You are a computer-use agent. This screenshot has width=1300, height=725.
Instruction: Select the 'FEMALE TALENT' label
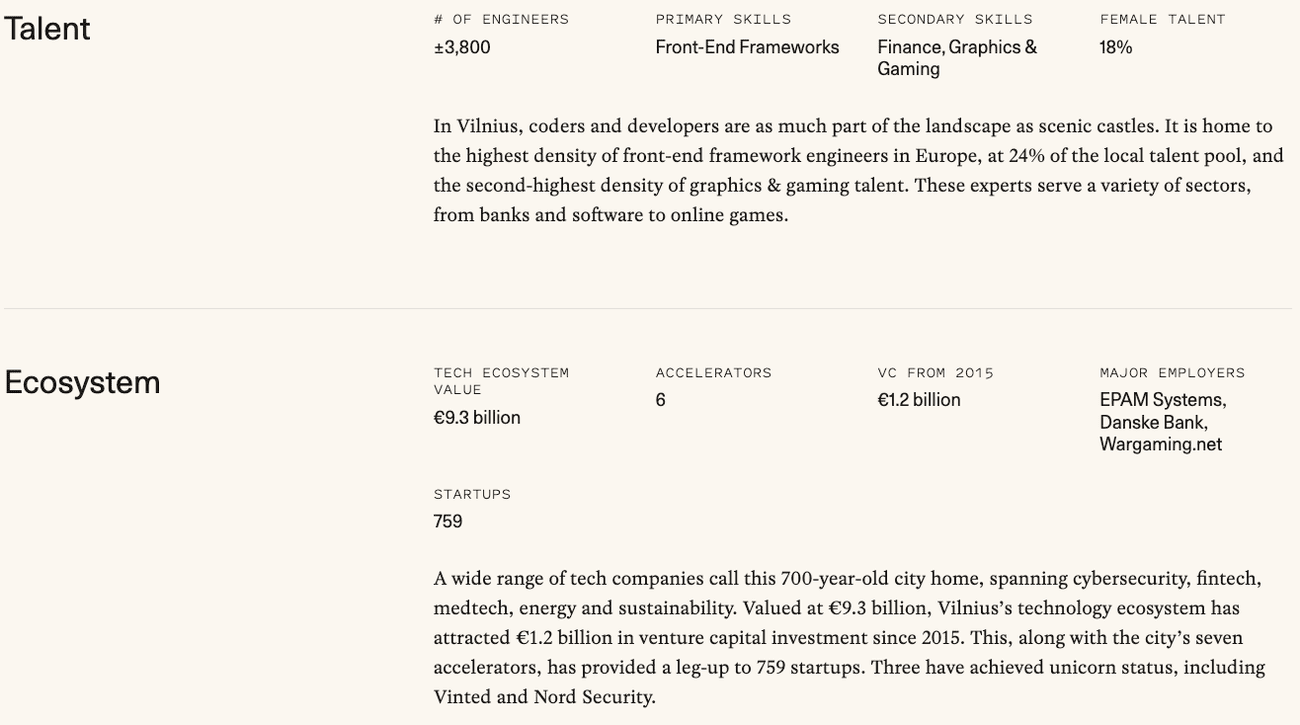click(x=1162, y=19)
